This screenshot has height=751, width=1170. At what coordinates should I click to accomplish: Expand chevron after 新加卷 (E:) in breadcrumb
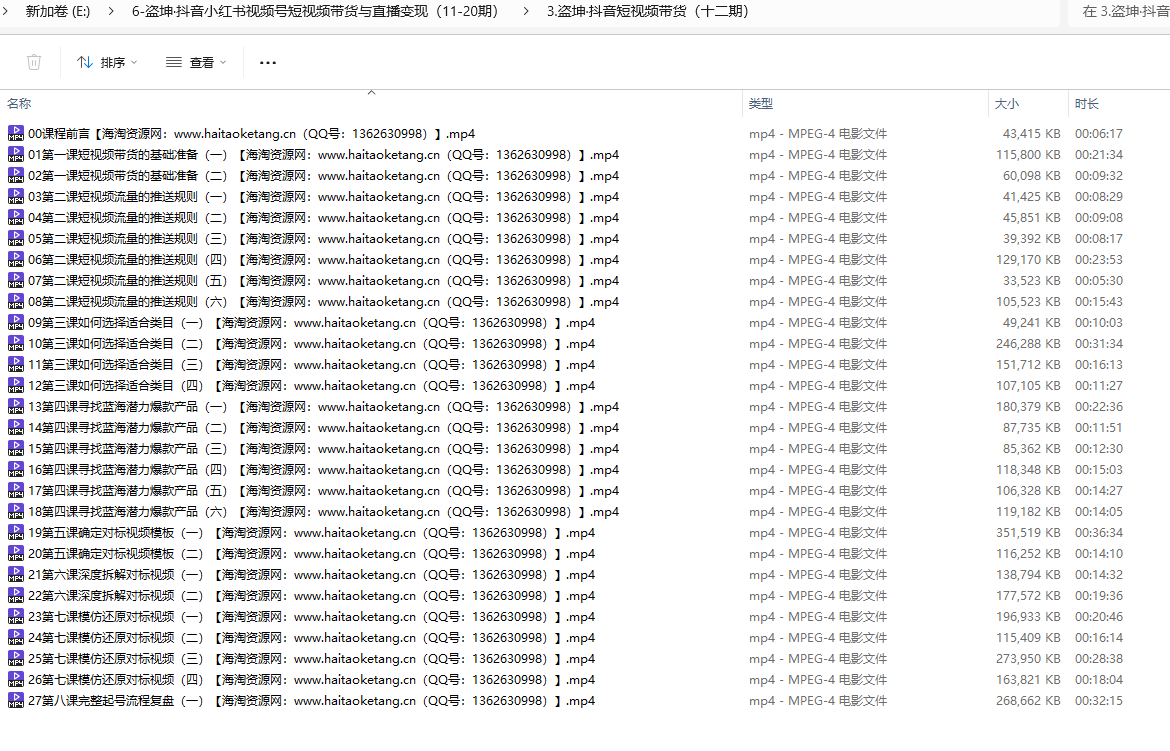pos(109,12)
